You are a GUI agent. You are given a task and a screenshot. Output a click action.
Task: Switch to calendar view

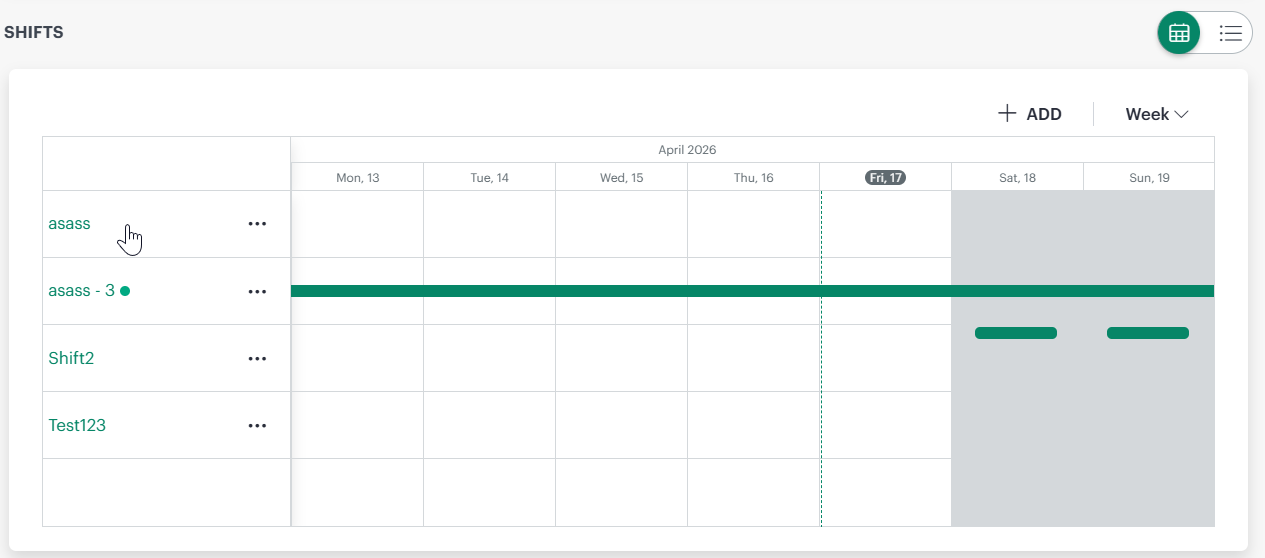(x=1179, y=33)
